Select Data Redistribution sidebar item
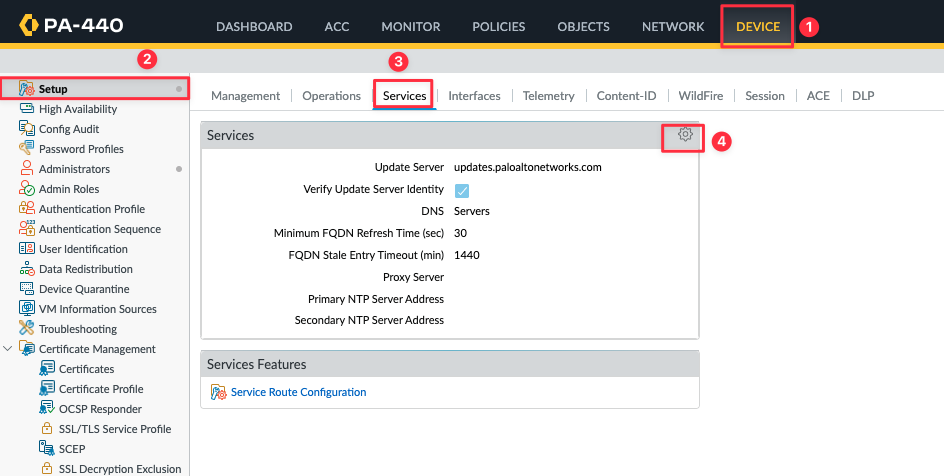 (85, 269)
